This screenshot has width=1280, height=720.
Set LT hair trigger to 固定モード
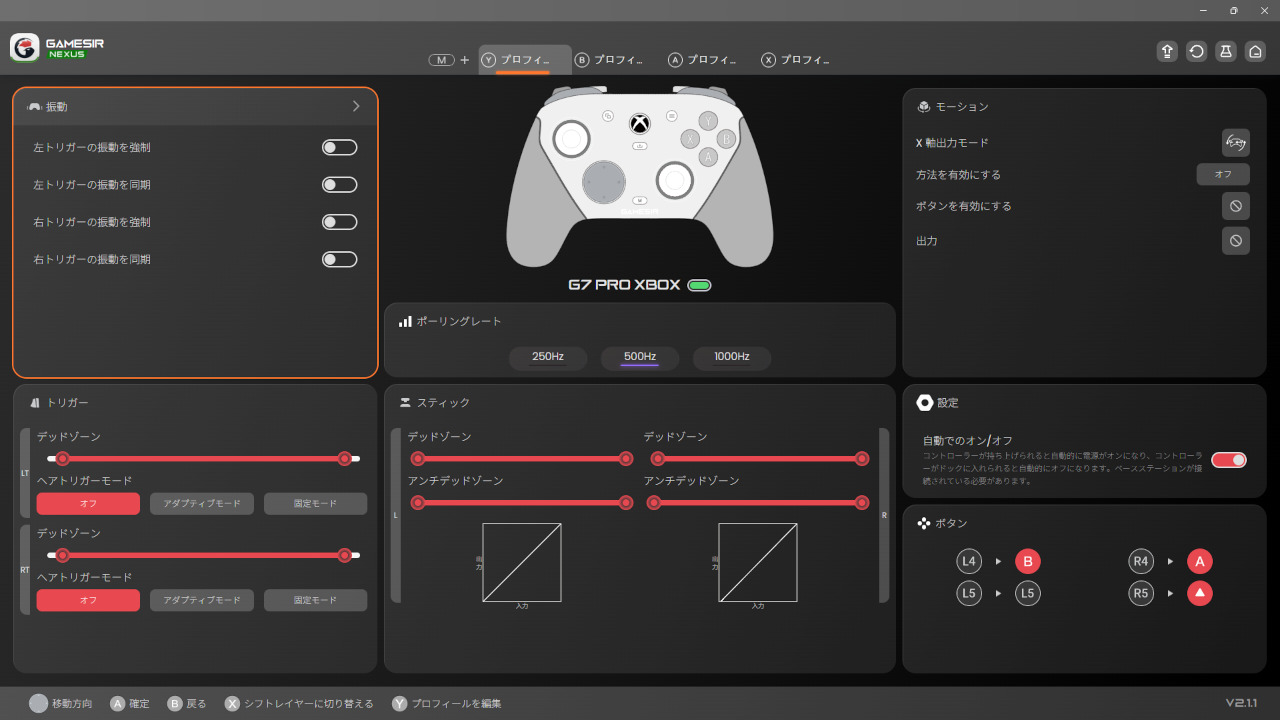(x=315, y=504)
